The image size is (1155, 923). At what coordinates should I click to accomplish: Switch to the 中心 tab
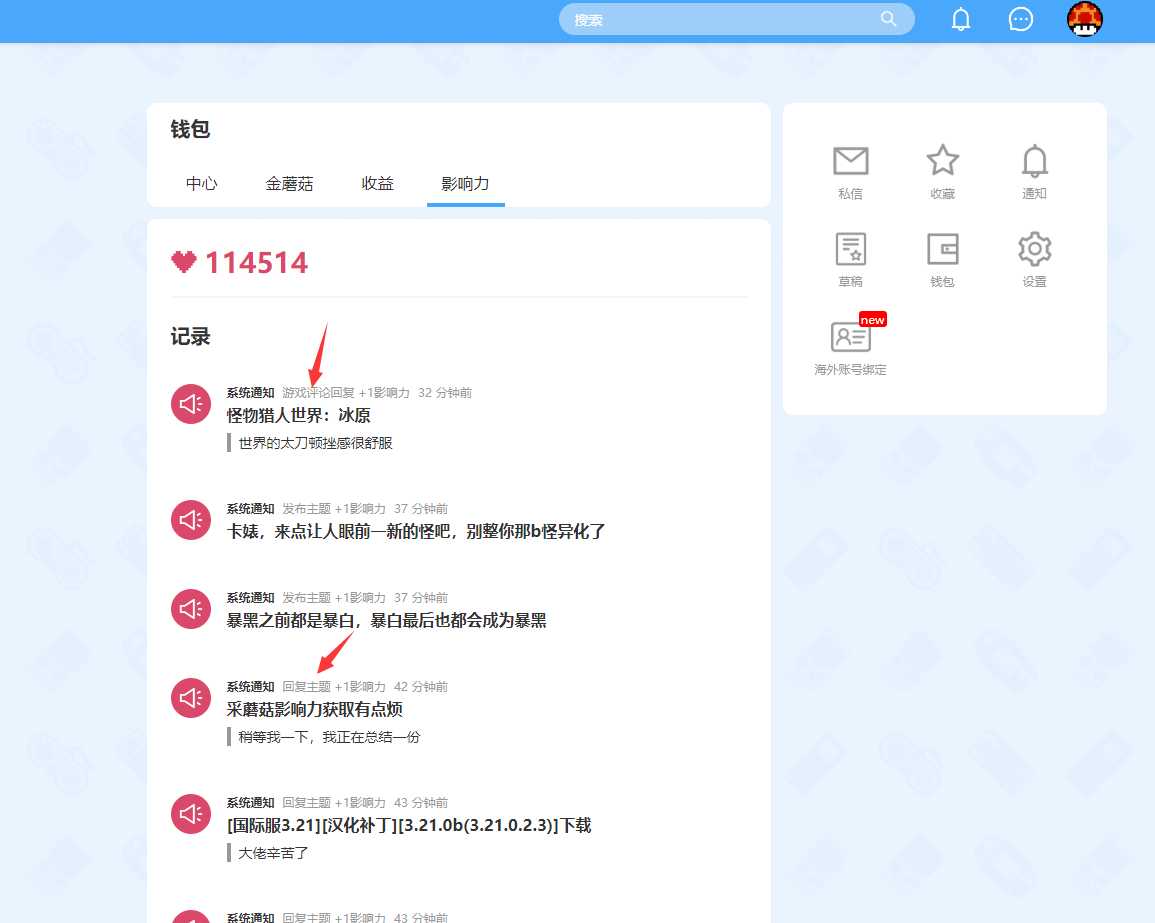point(202,184)
